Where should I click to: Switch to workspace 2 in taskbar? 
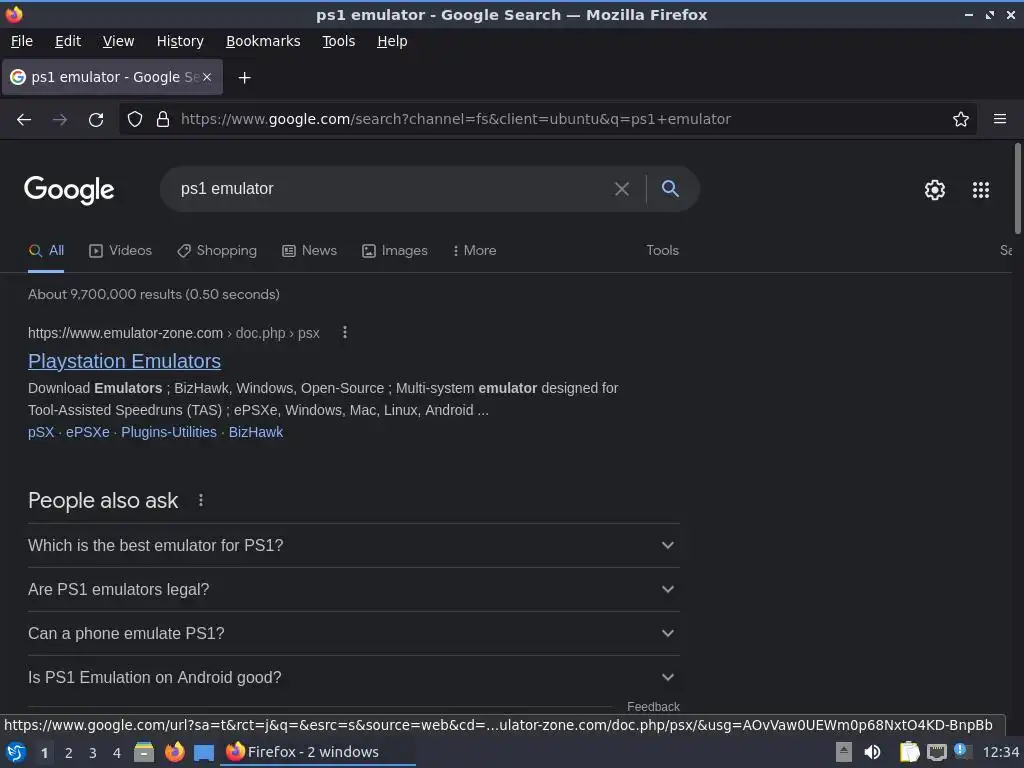click(x=69, y=753)
